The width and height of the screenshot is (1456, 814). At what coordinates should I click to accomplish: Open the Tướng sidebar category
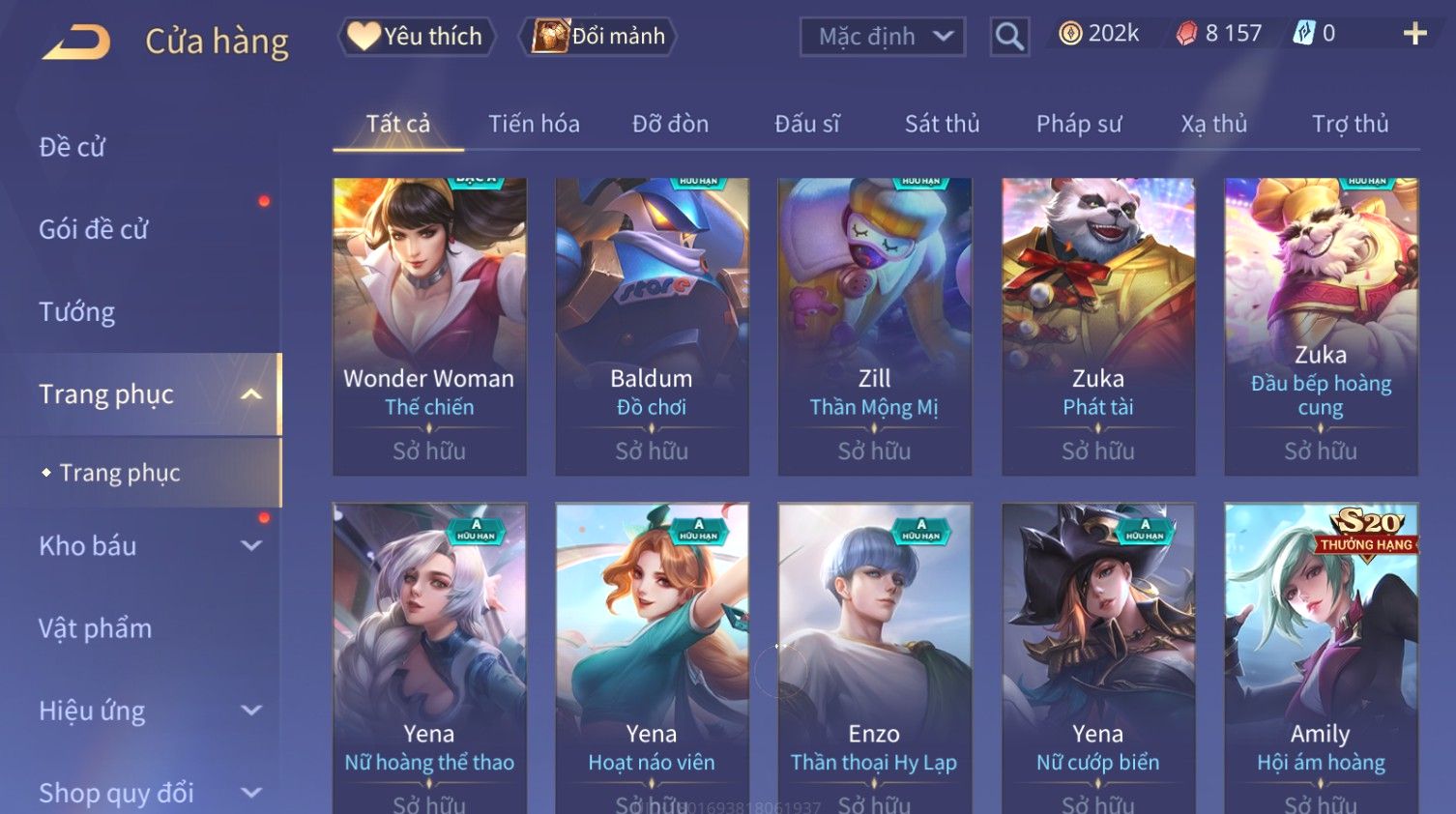76,312
